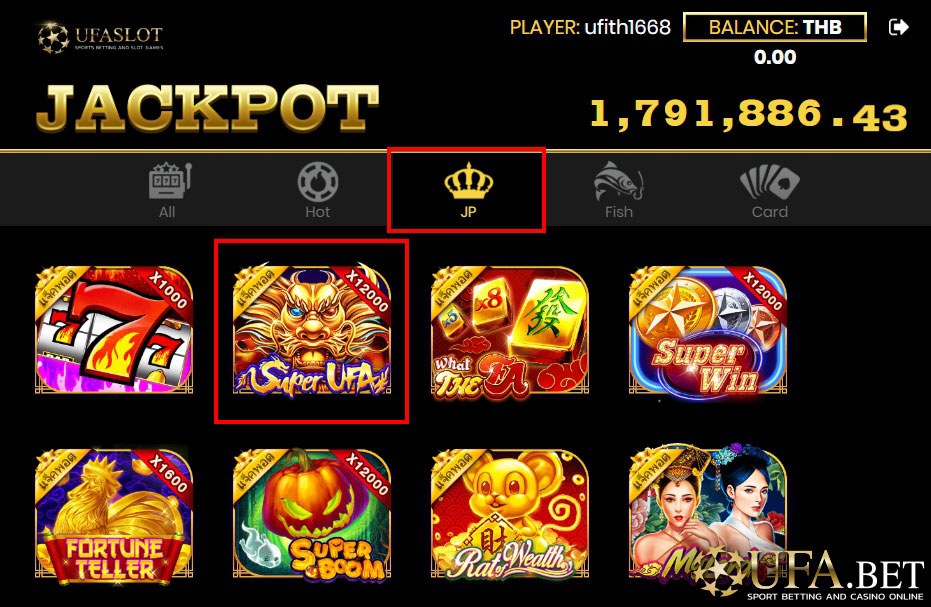Select the JP crown icon

[468, 181]
